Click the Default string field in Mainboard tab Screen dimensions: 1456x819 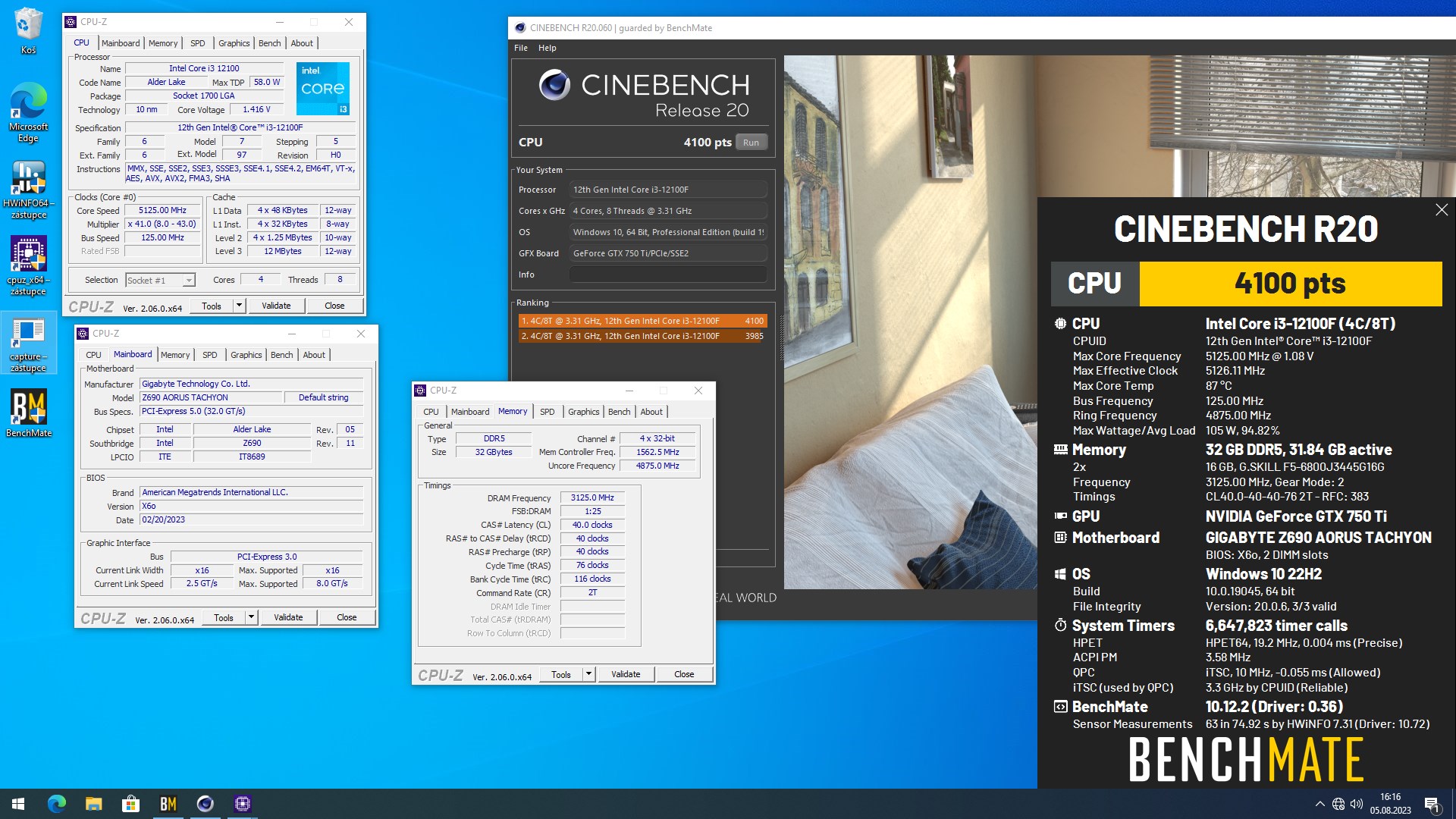pyautogui.click(x=323, y=397)
